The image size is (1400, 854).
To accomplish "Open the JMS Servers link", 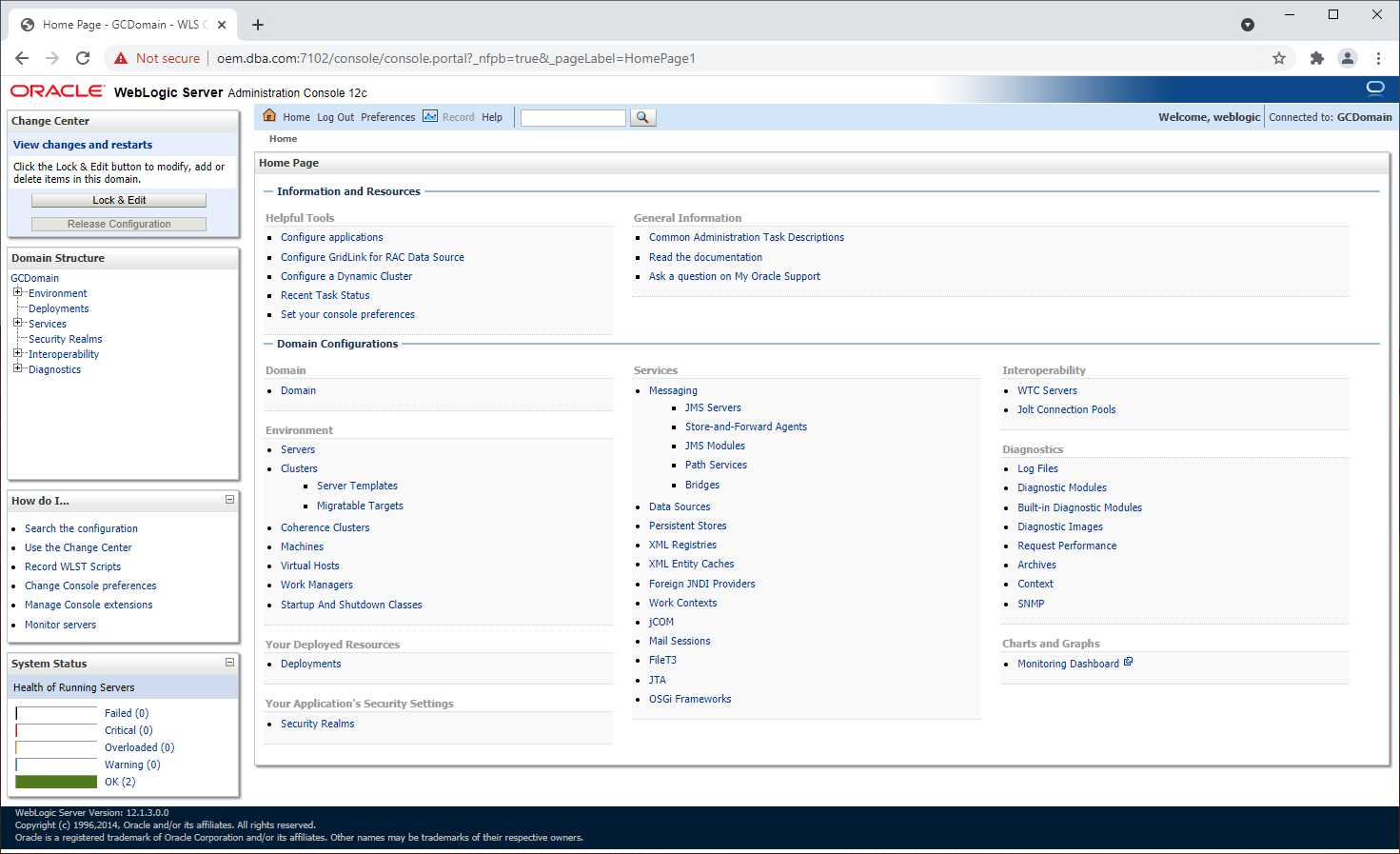I will pyautogui.click(x=713, y=407).
